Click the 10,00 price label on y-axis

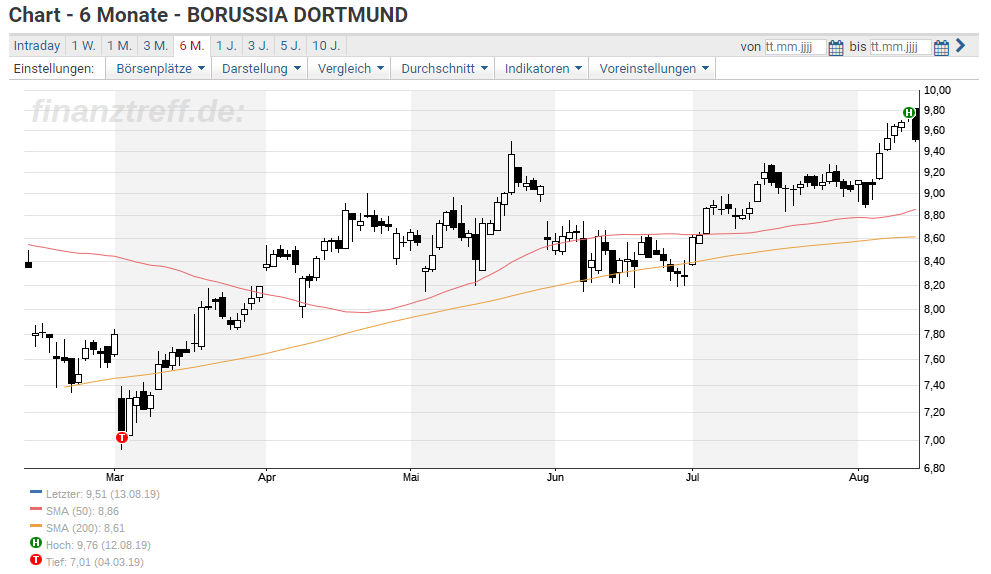[937, 90]
